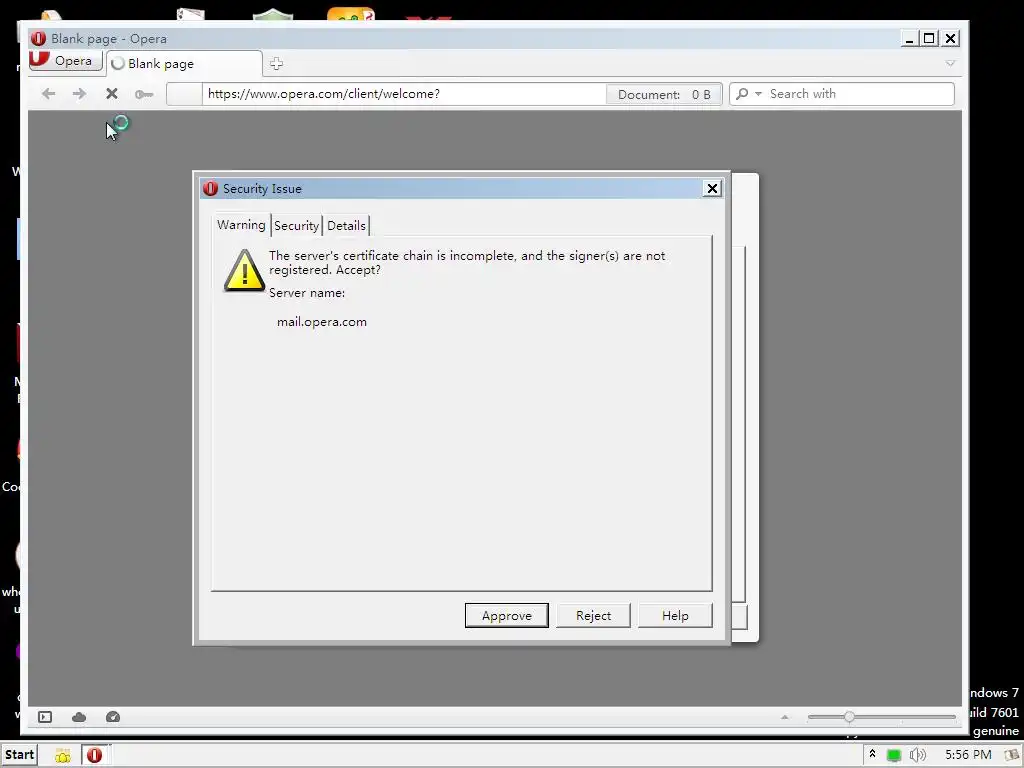
Task: Click the Opera logo in dialog title bar
Action: pos(210,189)
